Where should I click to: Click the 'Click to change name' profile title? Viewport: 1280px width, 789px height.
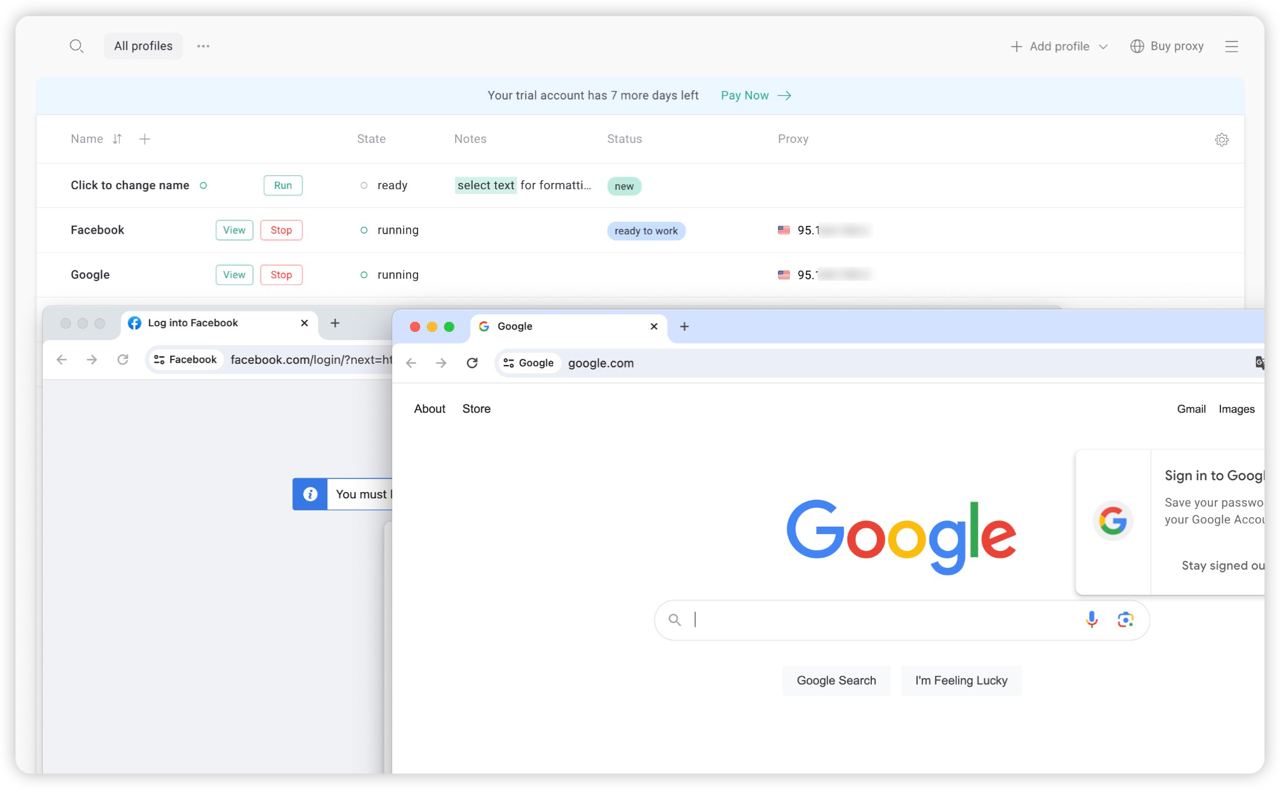130,185
